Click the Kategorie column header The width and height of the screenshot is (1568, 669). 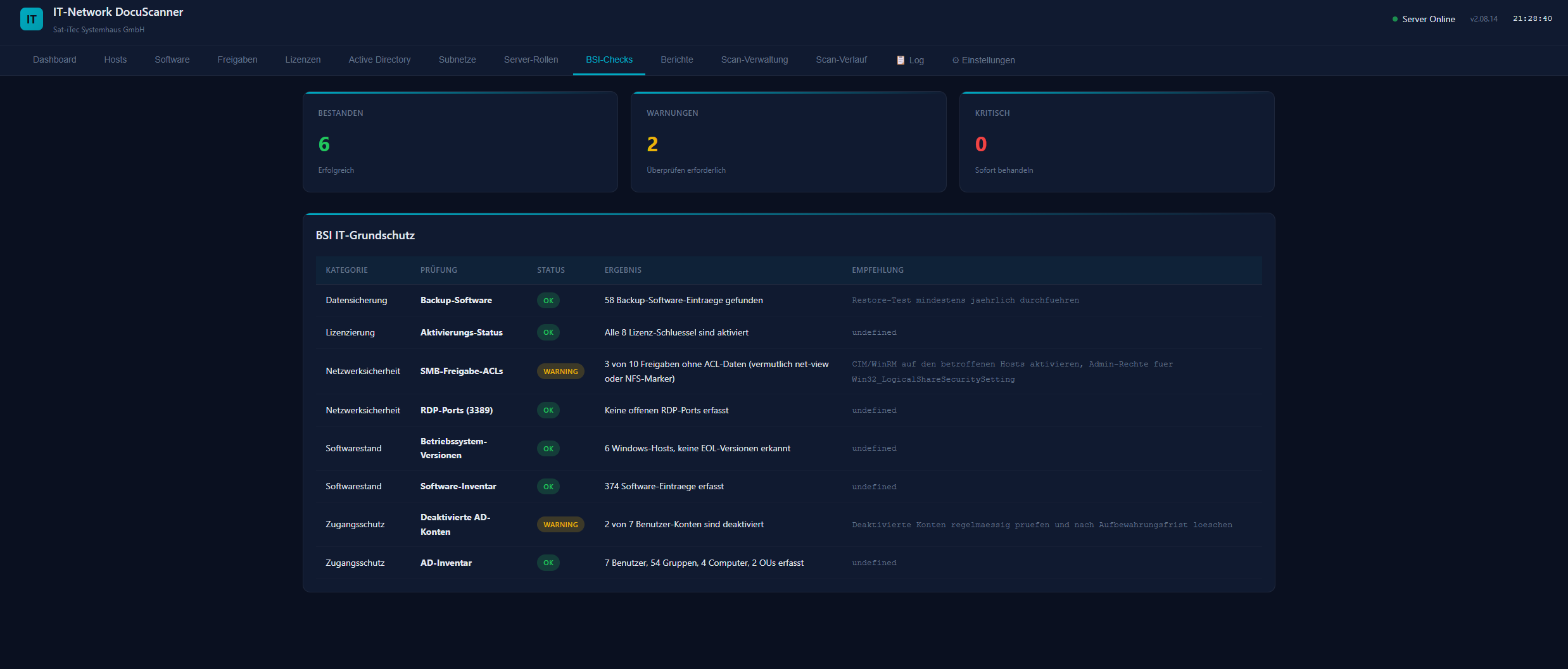point(346,270)
